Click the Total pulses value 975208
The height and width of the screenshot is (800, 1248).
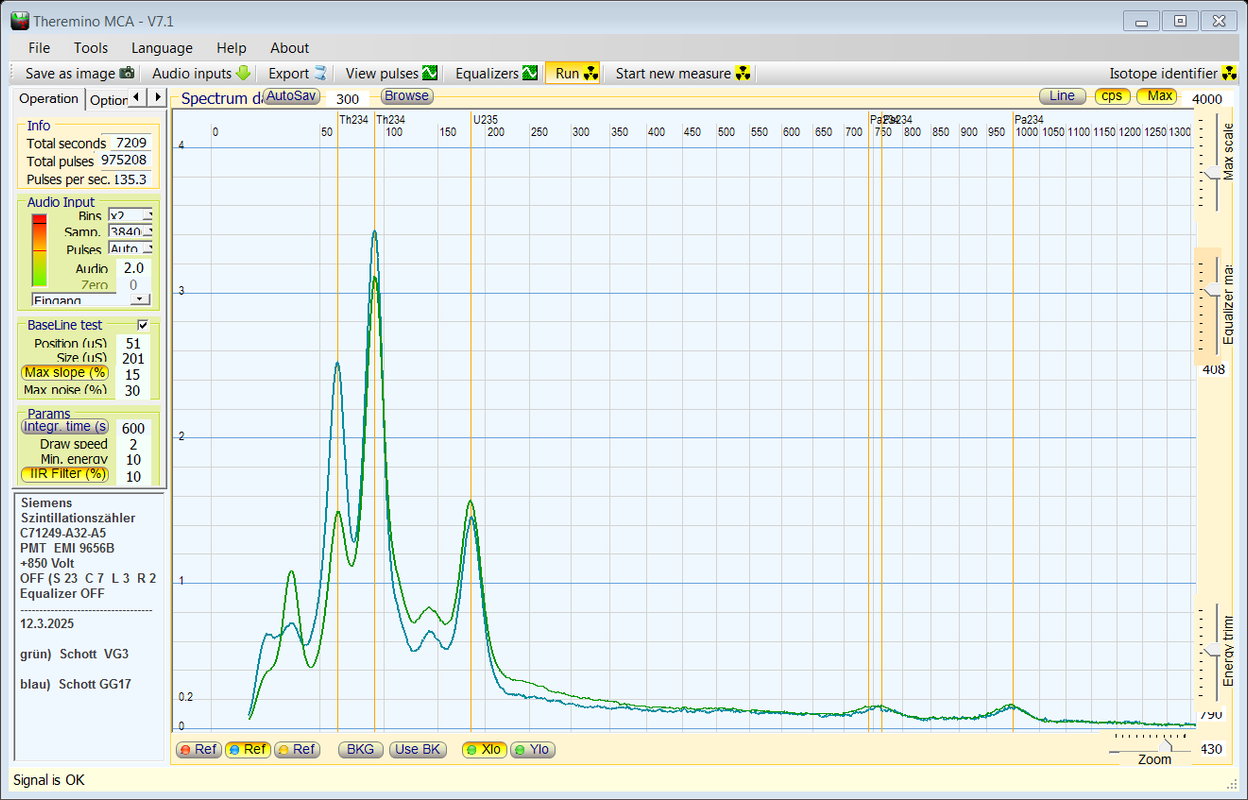click(x=124, y=160)
